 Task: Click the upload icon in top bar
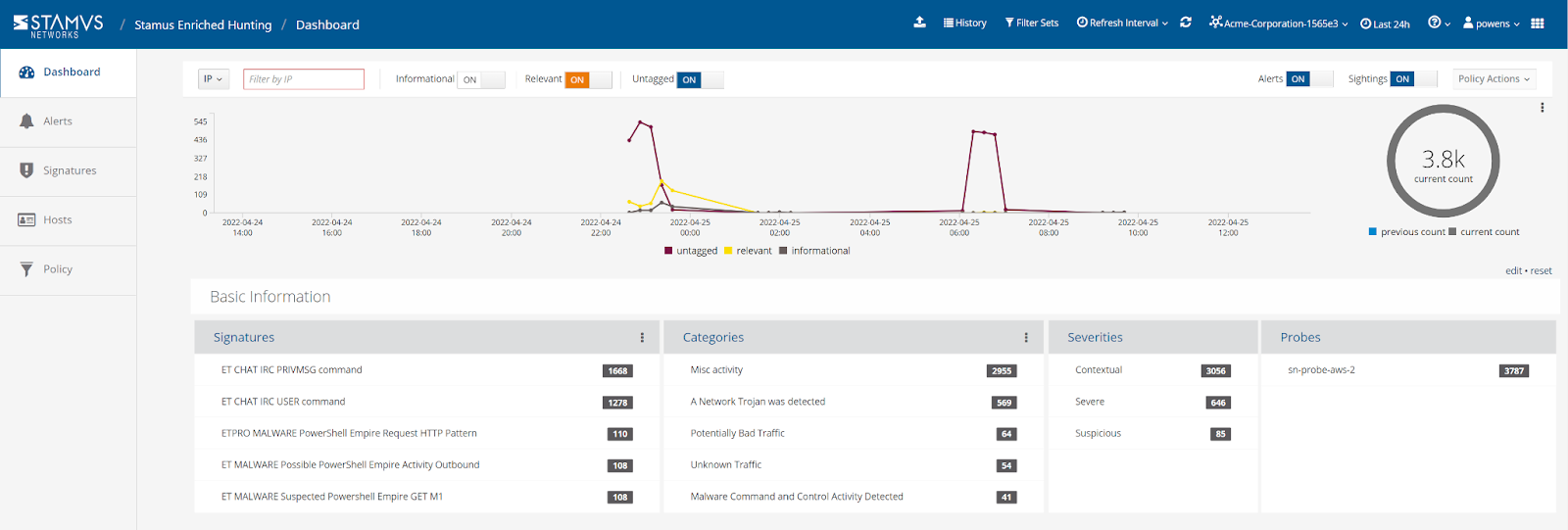pos(919,23)
